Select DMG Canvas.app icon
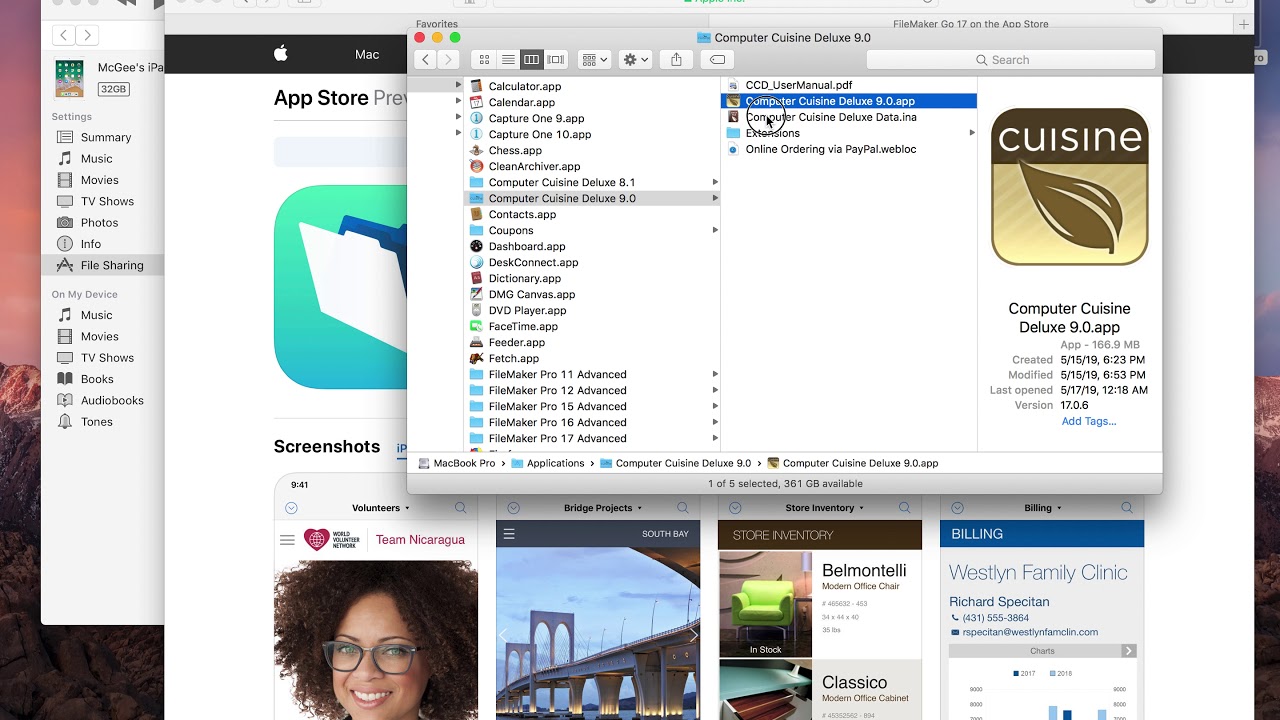 [477, 294]
